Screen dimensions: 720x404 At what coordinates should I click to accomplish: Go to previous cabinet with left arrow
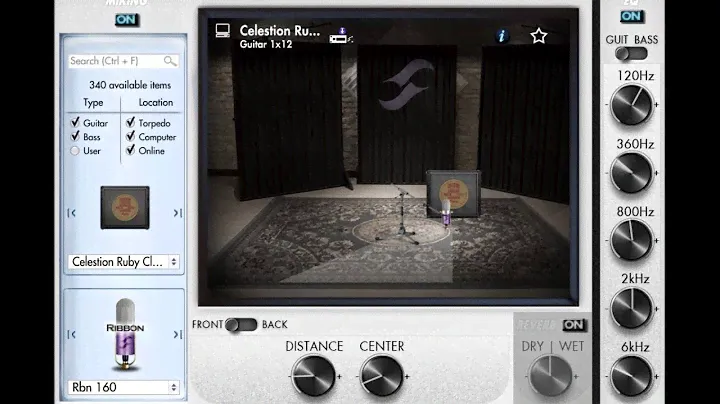pos(71,213)
